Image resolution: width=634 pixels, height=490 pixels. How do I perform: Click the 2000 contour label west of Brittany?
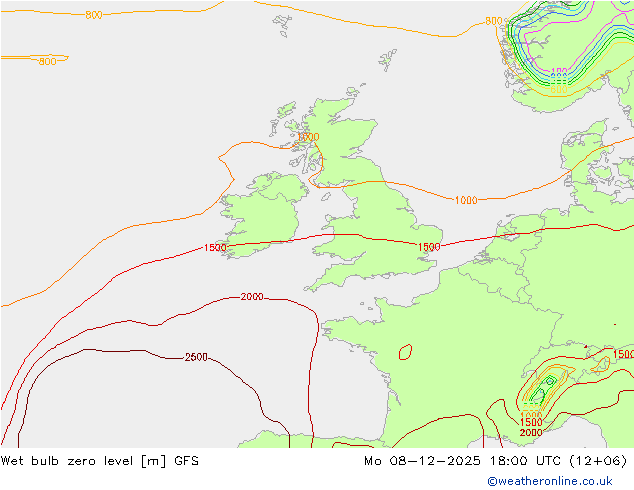point(252,297)
